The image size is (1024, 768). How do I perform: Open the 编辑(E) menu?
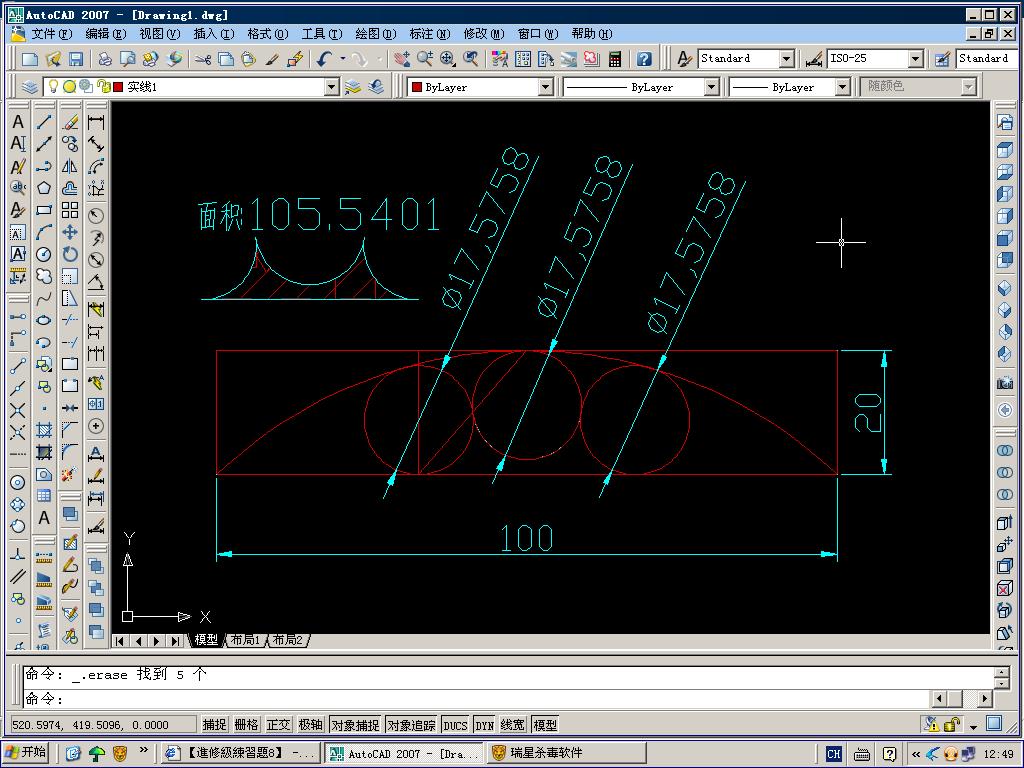pos(105,34)
